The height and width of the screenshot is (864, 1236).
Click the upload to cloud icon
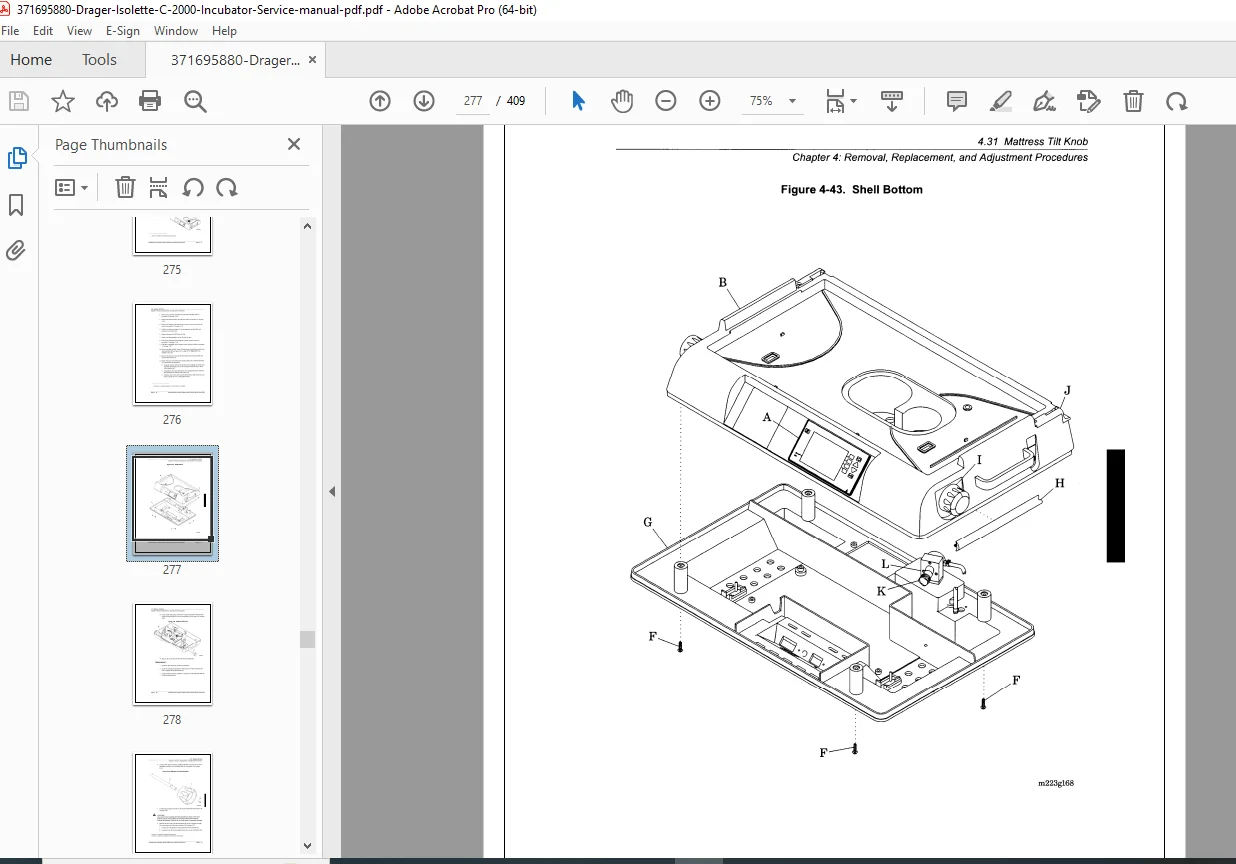[107, 101]
